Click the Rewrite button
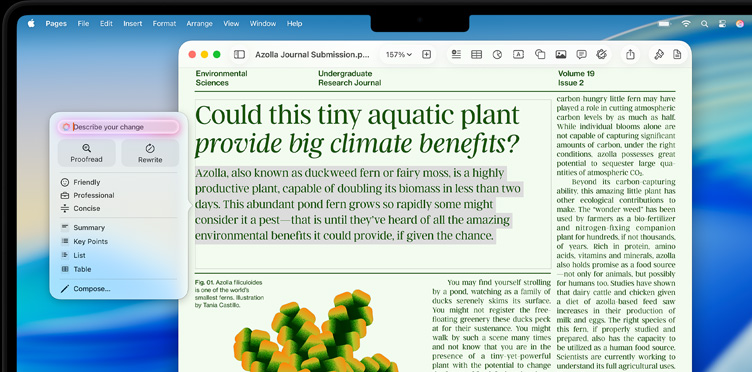Viewport: 752px width, 372px height. (150, 153)
